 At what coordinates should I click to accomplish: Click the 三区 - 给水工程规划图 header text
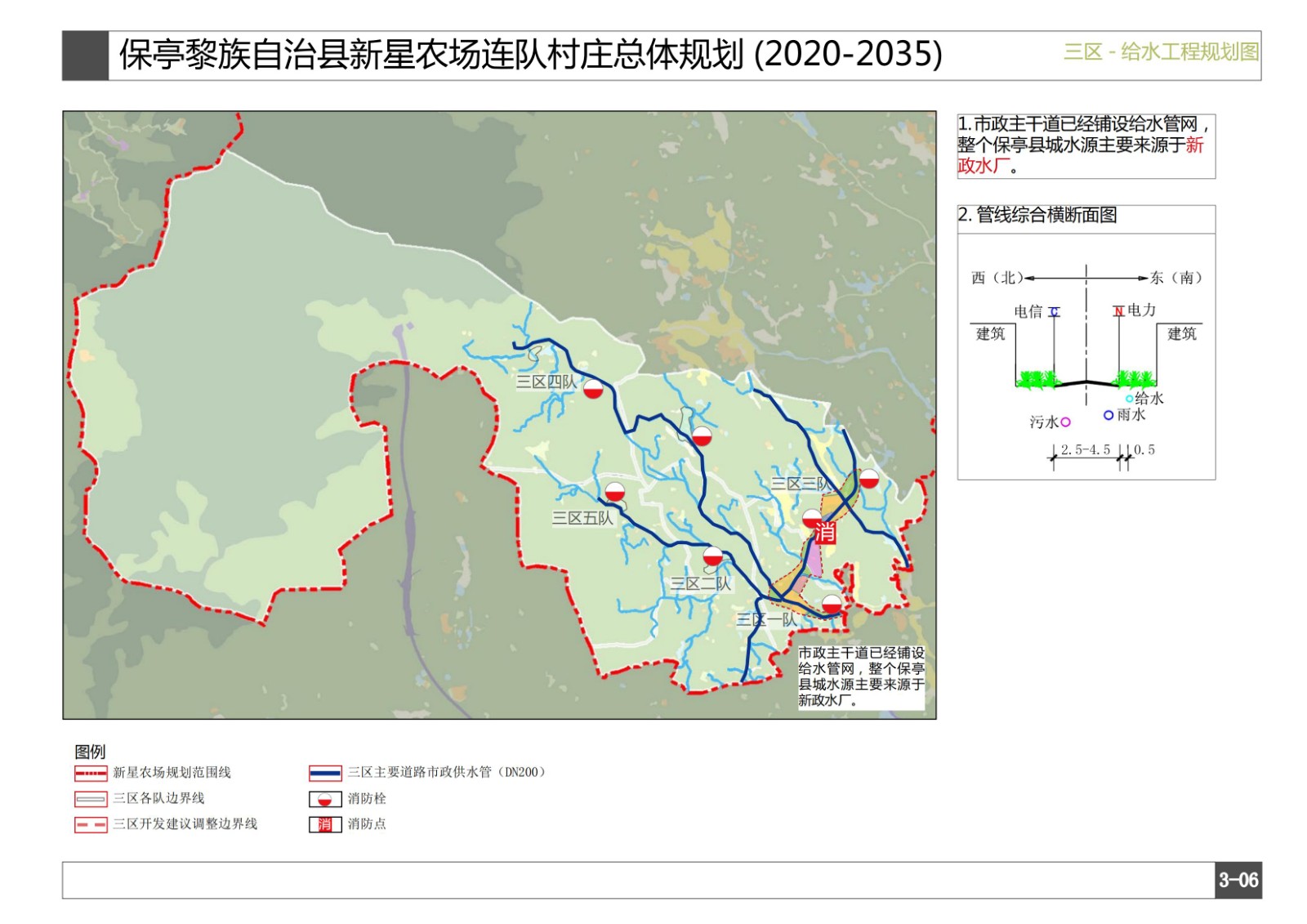pos(1160,52)
